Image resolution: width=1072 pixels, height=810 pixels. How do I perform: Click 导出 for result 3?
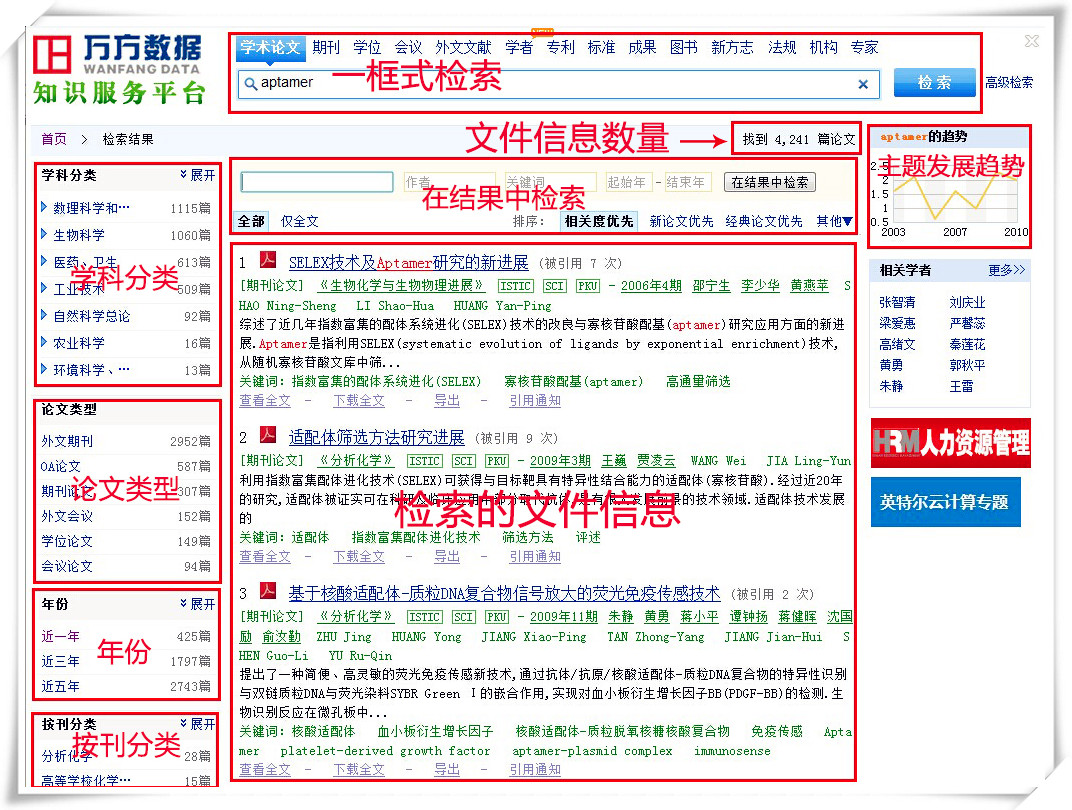[x=447, y=769]
